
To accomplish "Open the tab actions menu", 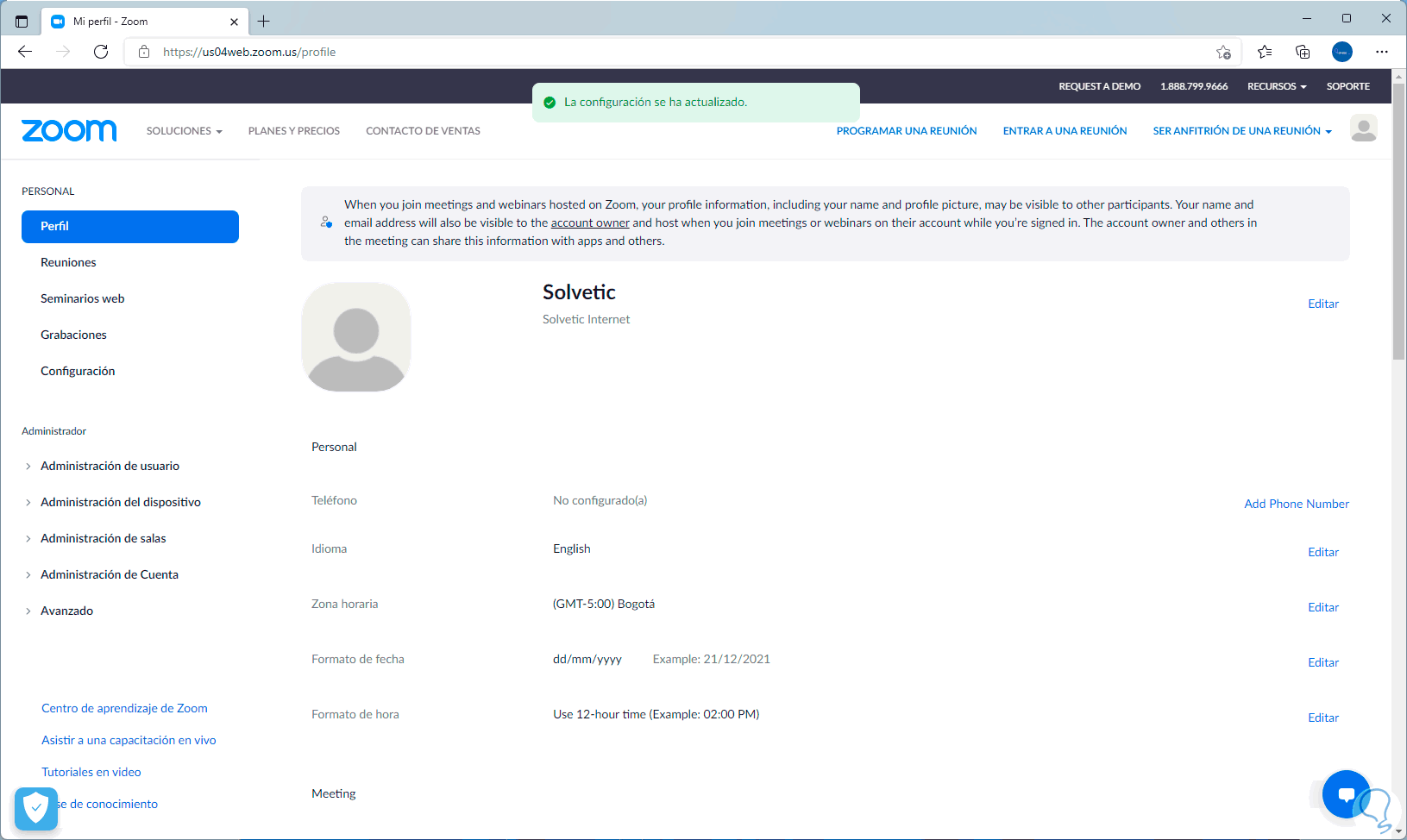I will (22, 21).
